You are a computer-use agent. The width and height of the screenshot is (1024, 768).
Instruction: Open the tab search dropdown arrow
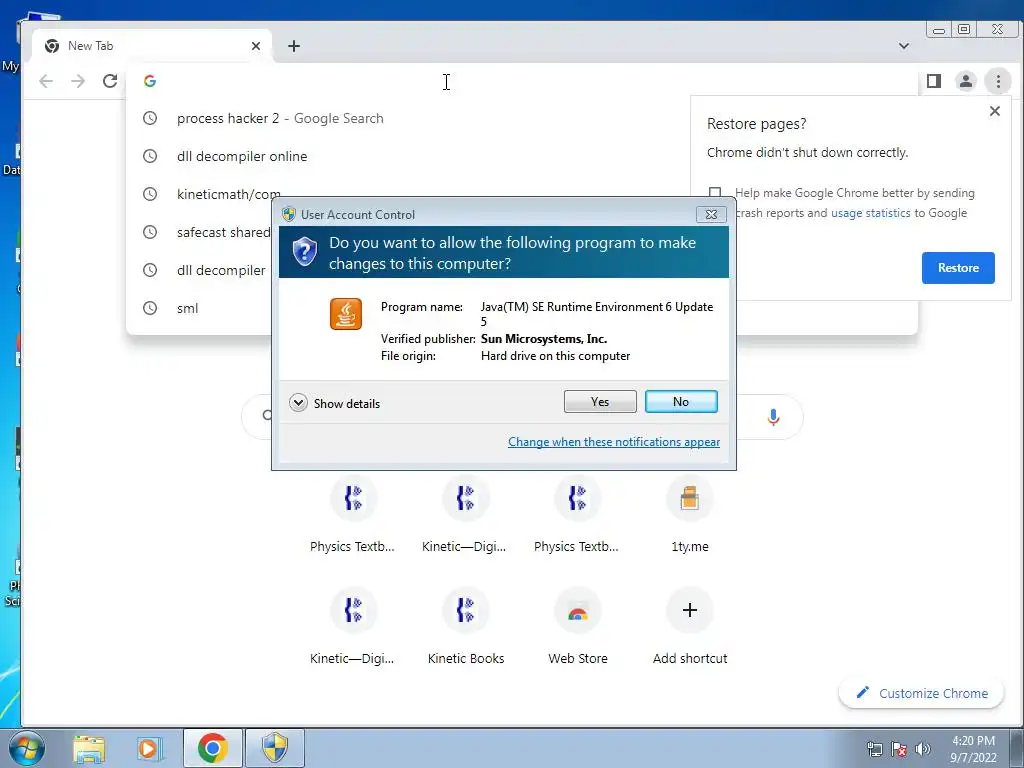click(904, 46)
